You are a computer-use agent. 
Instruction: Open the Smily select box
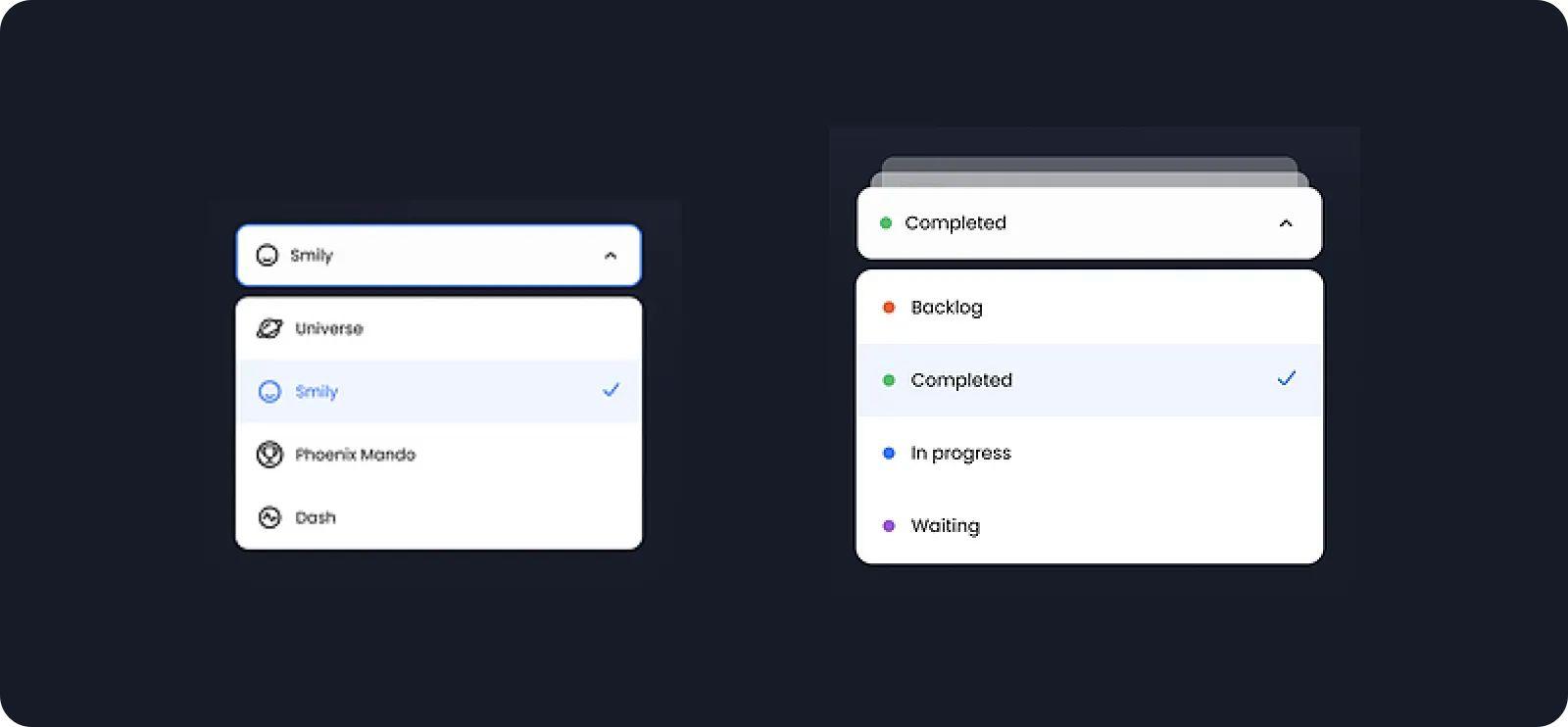439,256
